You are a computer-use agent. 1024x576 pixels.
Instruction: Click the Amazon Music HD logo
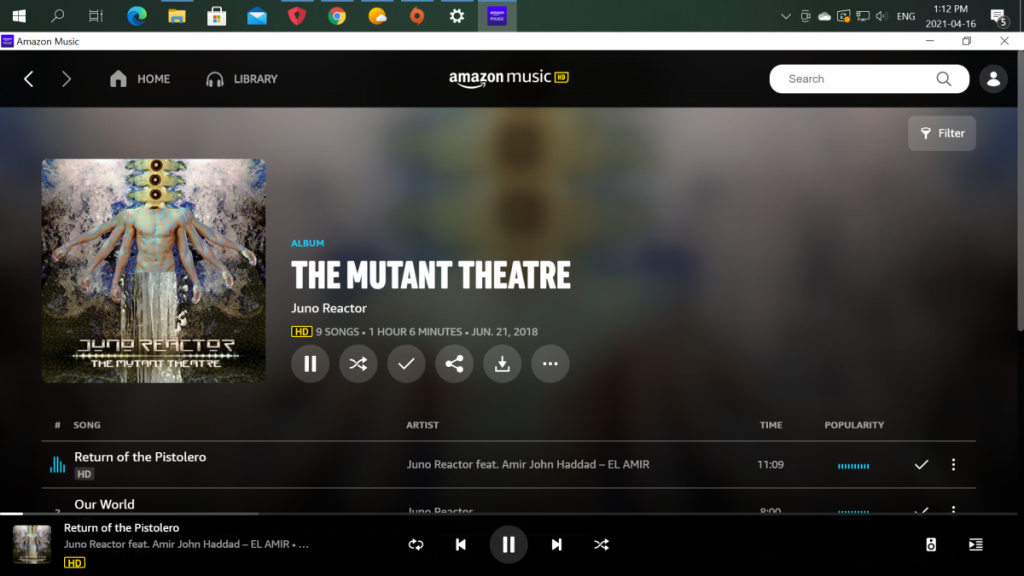(509, 78)
